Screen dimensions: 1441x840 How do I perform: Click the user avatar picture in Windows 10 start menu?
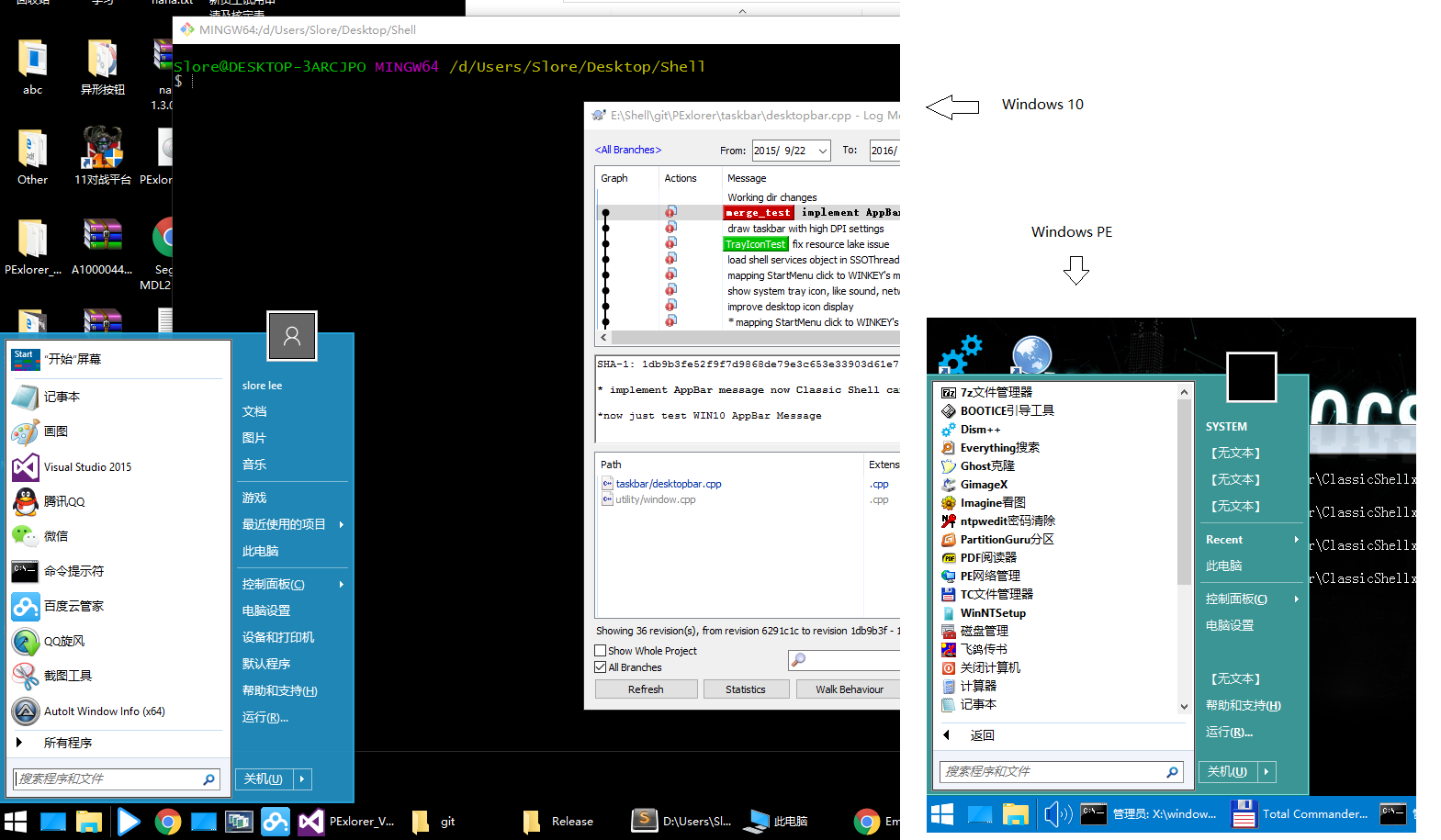pos(292,336)
